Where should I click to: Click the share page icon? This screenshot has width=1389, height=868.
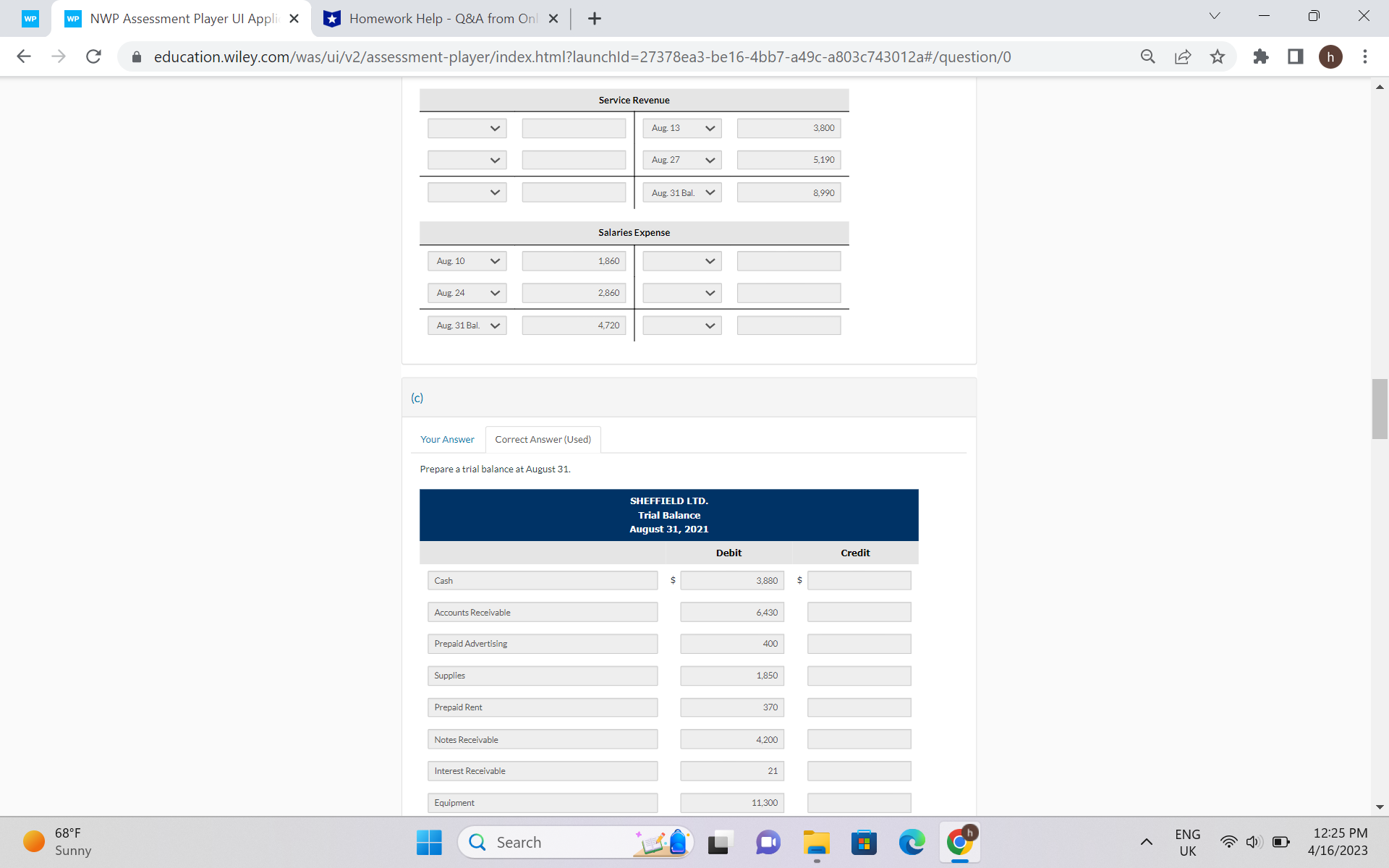coord(1183,56)
